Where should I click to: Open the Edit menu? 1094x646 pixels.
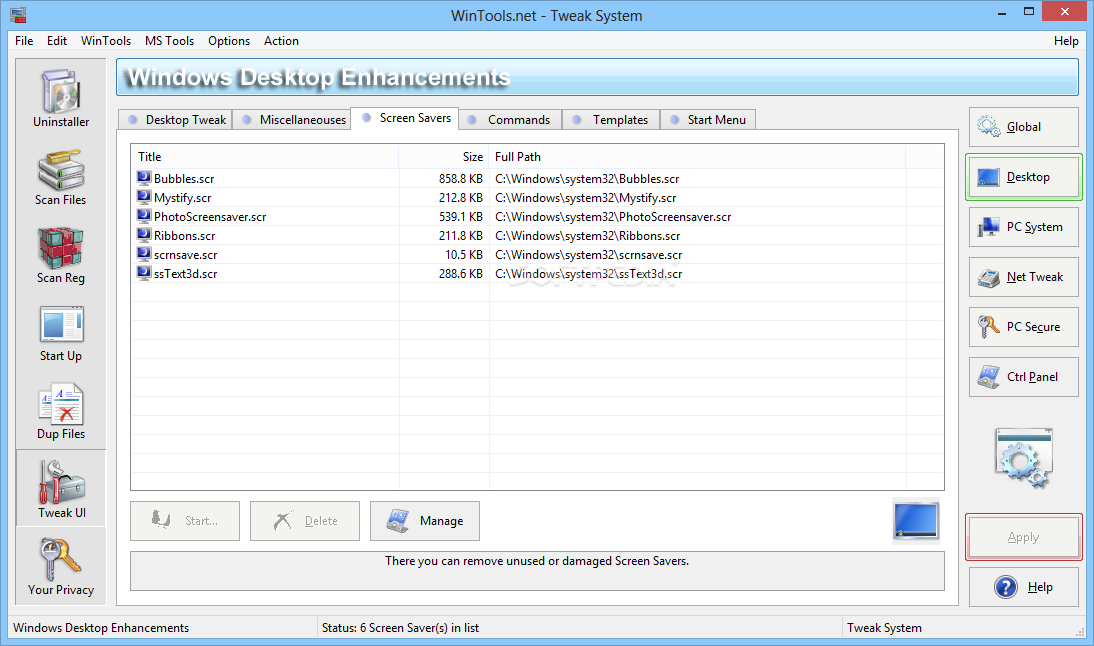57,40
